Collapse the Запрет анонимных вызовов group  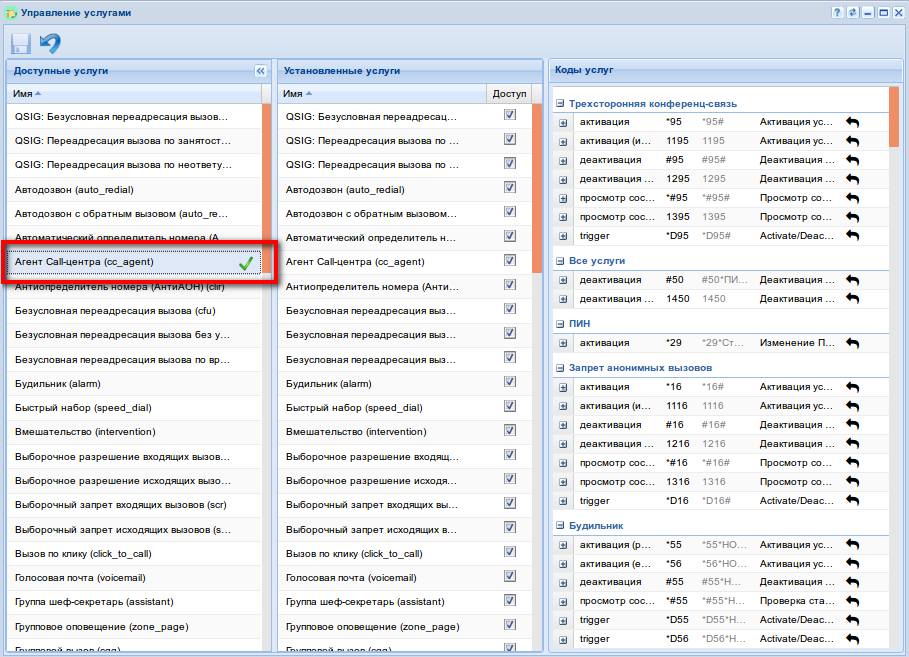click(560, 368)
